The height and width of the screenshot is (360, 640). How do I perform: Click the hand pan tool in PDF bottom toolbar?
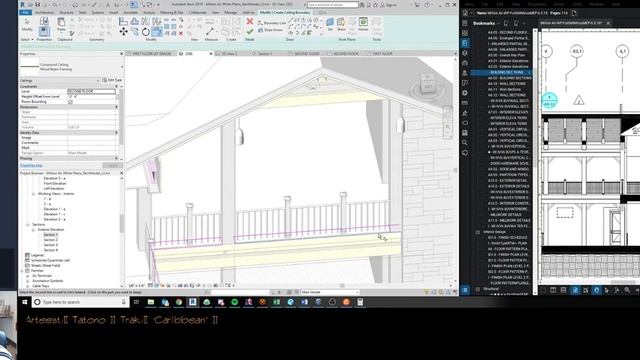point(596,290)
